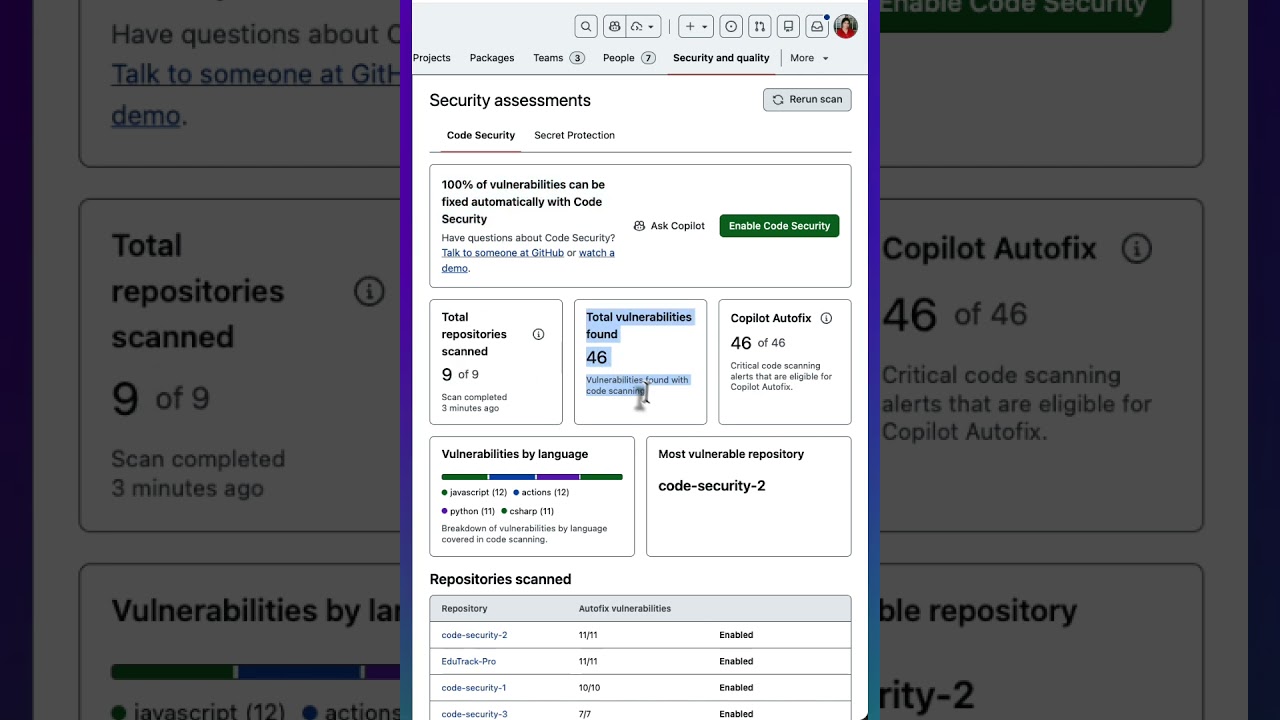Expand the More navigation dropdown
Image resolution: width=1280 pixels, height=720 pixels.
click(809, 58)
